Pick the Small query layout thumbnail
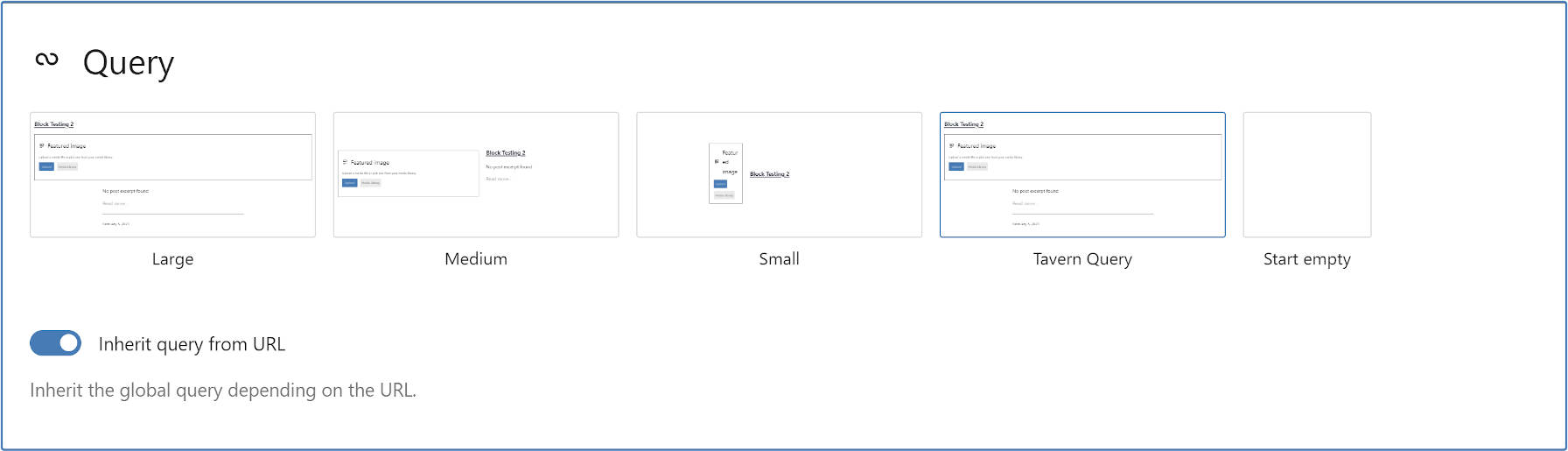The image size is (1568, 451). pos(779,174)
